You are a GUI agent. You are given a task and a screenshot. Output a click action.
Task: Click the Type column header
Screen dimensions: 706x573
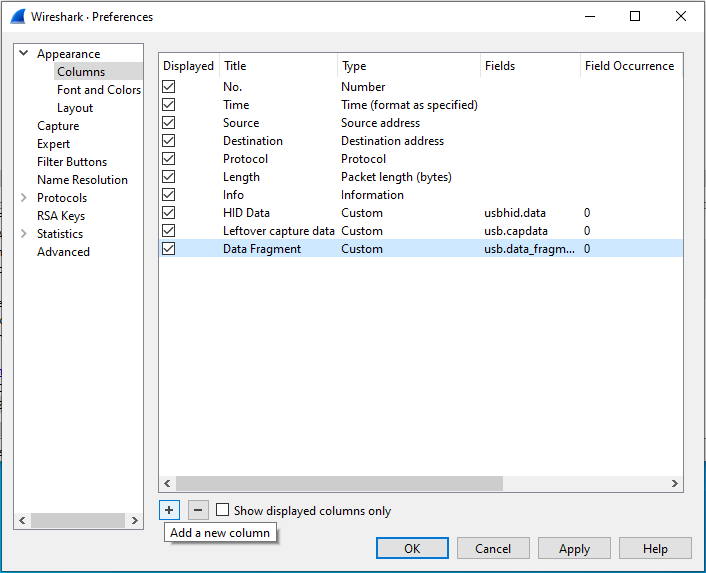click(409, 66)
